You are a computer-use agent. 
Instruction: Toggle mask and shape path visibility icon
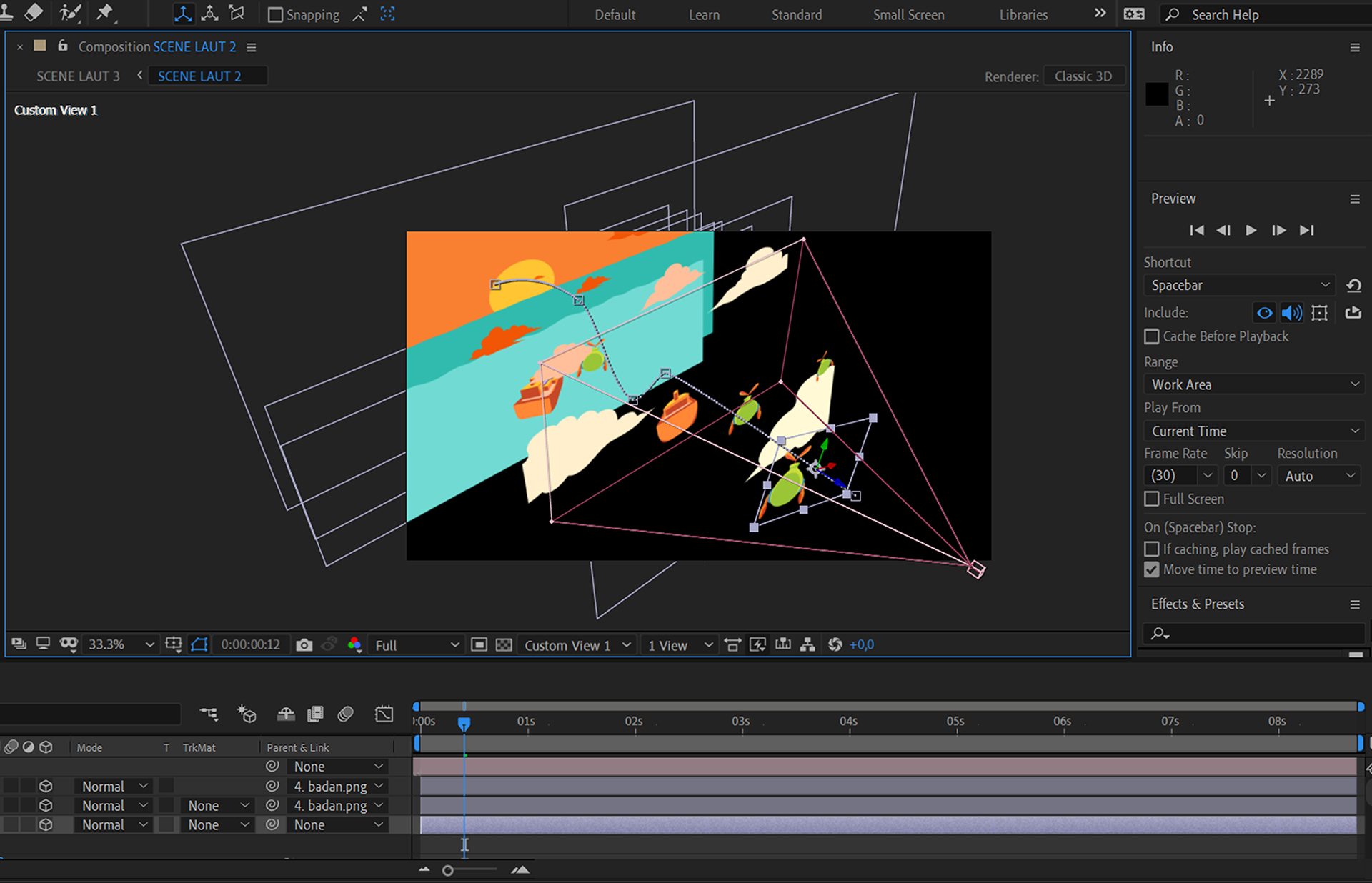(199, 645)
